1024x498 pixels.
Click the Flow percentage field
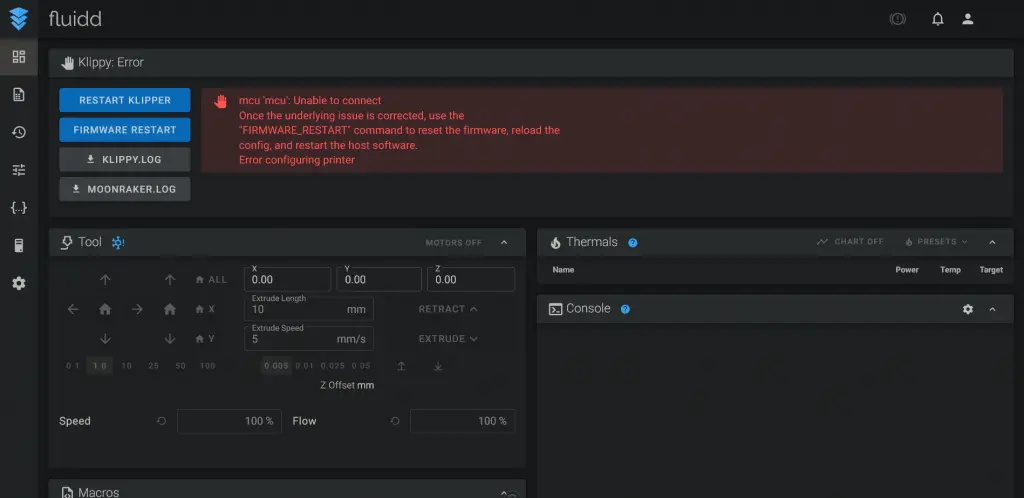462,421
